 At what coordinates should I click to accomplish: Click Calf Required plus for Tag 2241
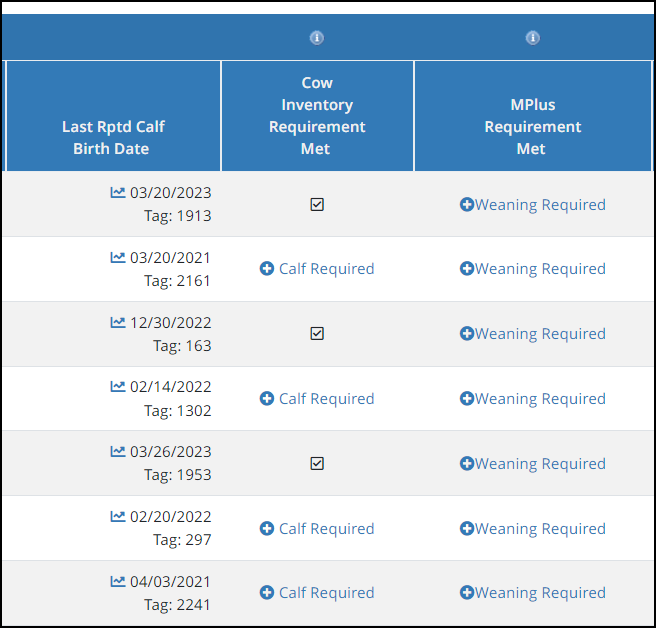(x=267, y=592)
